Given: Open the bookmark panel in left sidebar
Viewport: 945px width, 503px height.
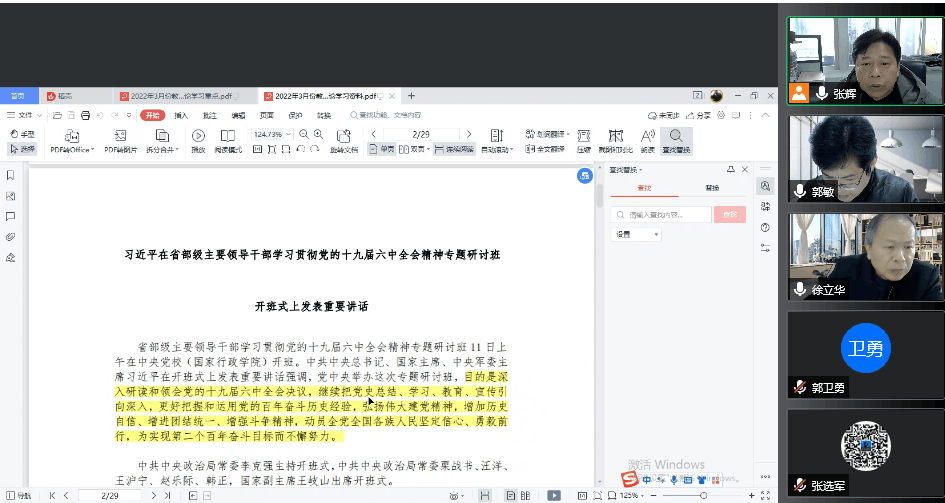Looking at the screenshot, I should point(10,175).
